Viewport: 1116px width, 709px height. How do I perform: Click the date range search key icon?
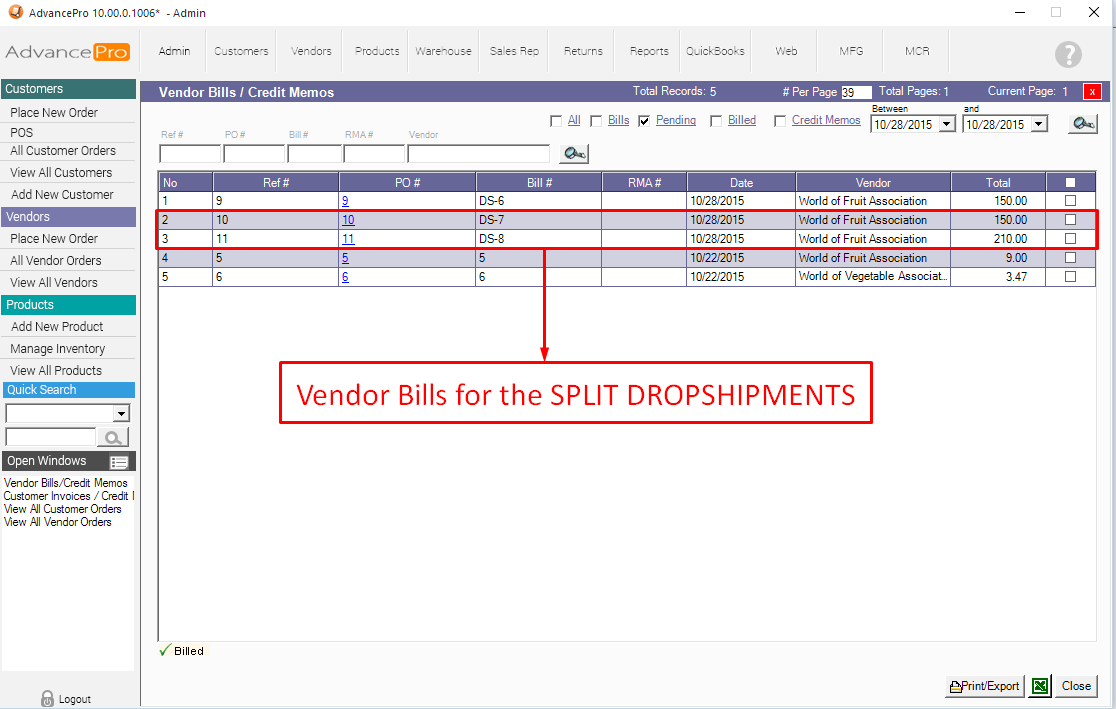point(1082,124)
